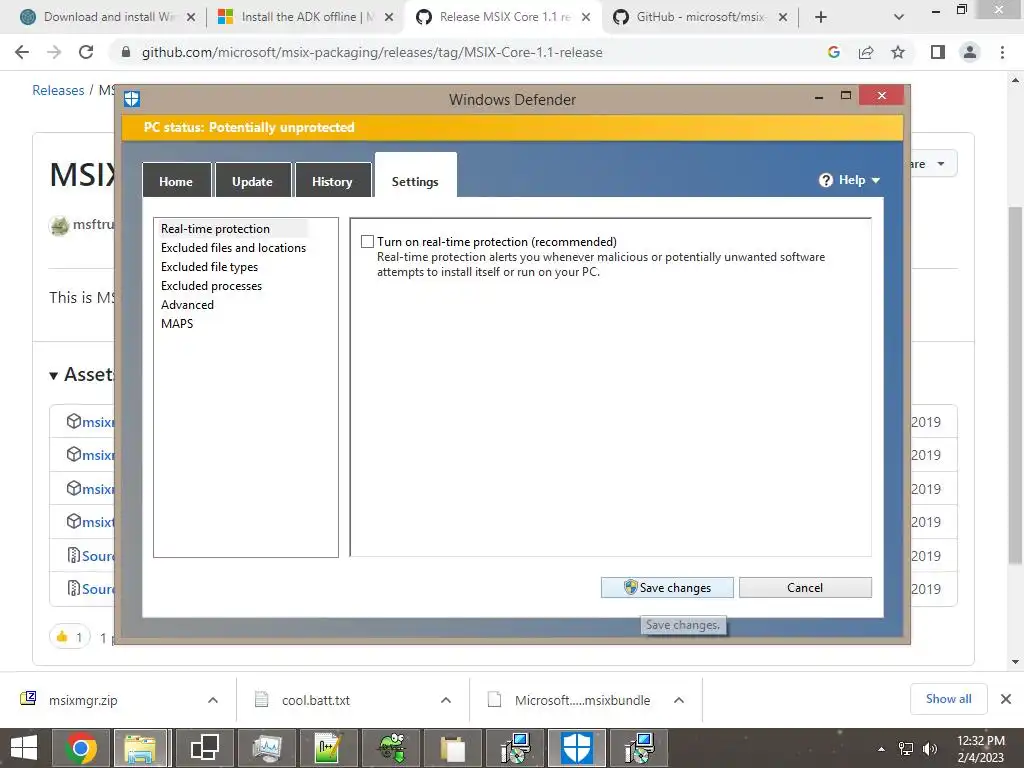Viewport: 1024px width, 768px height.
Task: Click the green frog taskbar icon
Action: coord(391,748)
